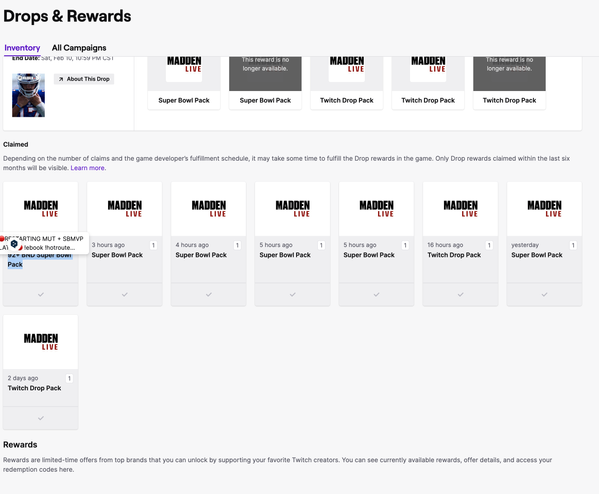
Task: Click the '3 hours ago' timestamp
Action: [x=108, y=245]
